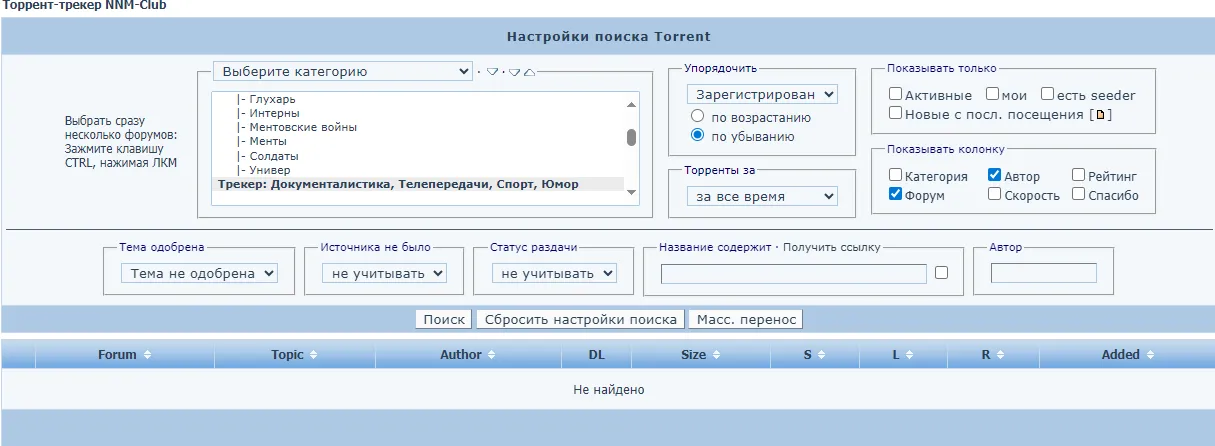This screenshot has height=446, width=1215.
Task: Click the sort arrows beside Forum header
Action: click(x=148, y=355)
